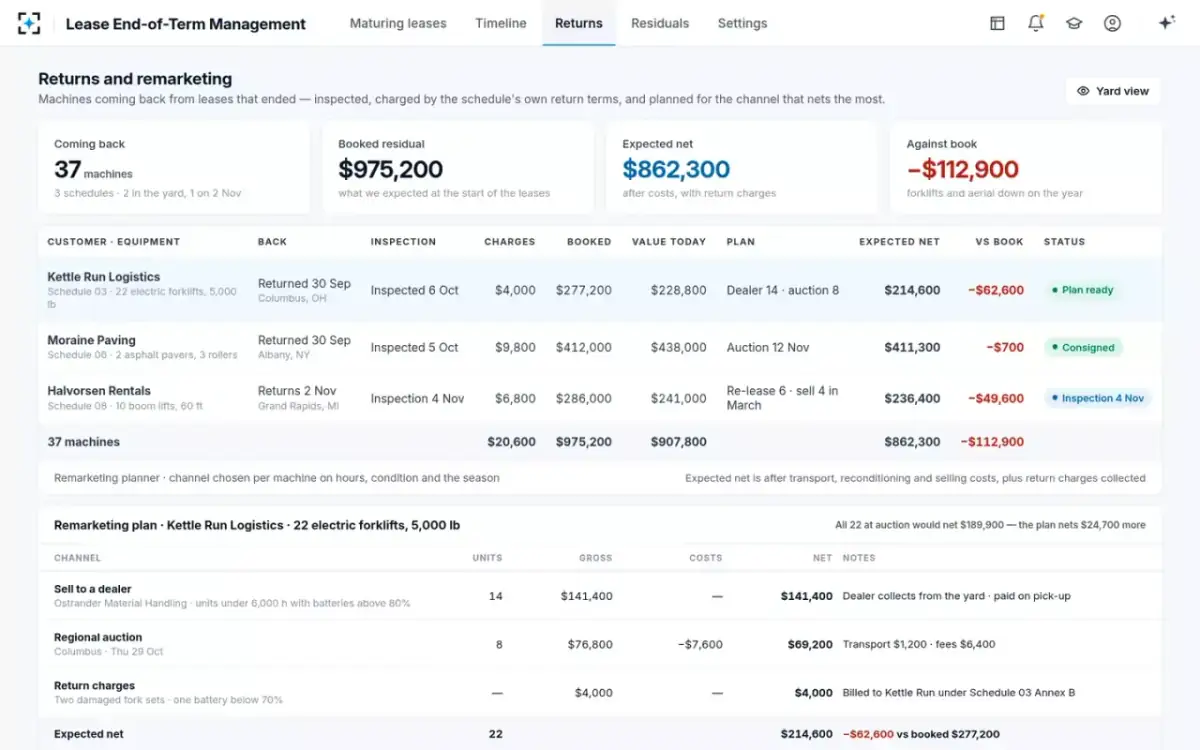Open the sparkle AI assistant icon
This screenshot has height=750, width=1200.
point(1166,23)
